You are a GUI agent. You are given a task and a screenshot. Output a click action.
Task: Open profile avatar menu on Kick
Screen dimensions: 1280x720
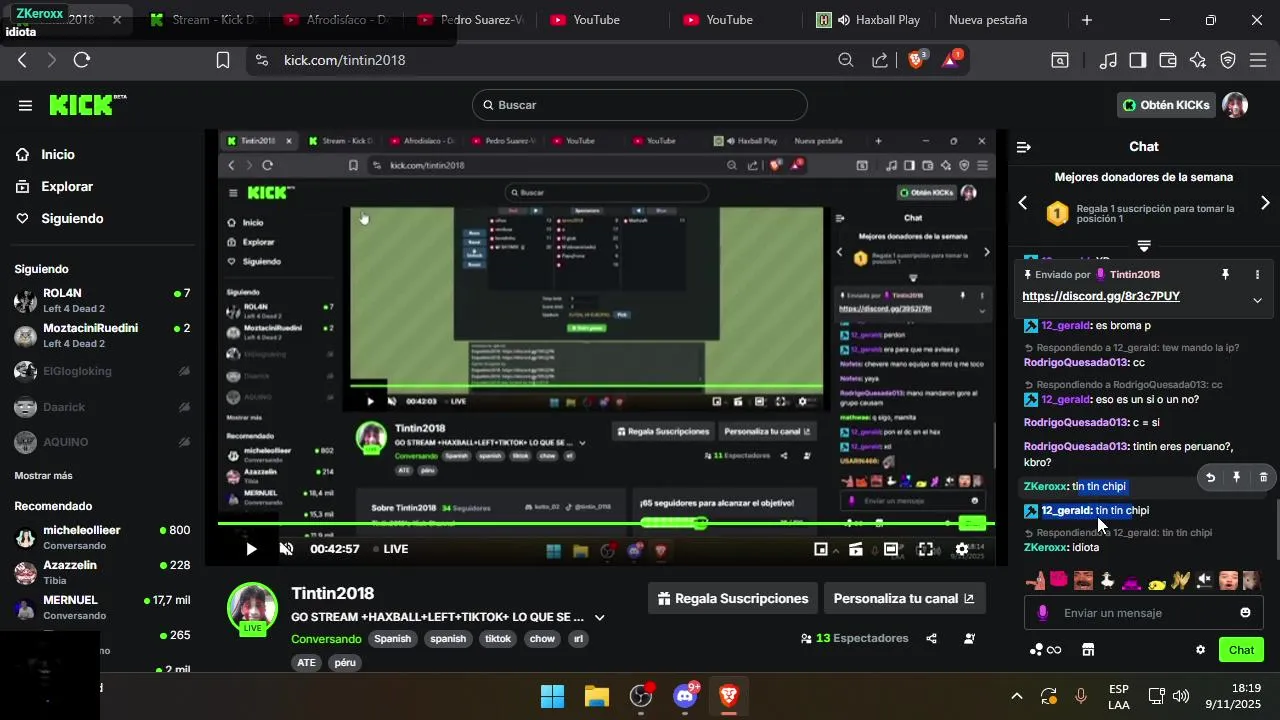(1235, 105)
